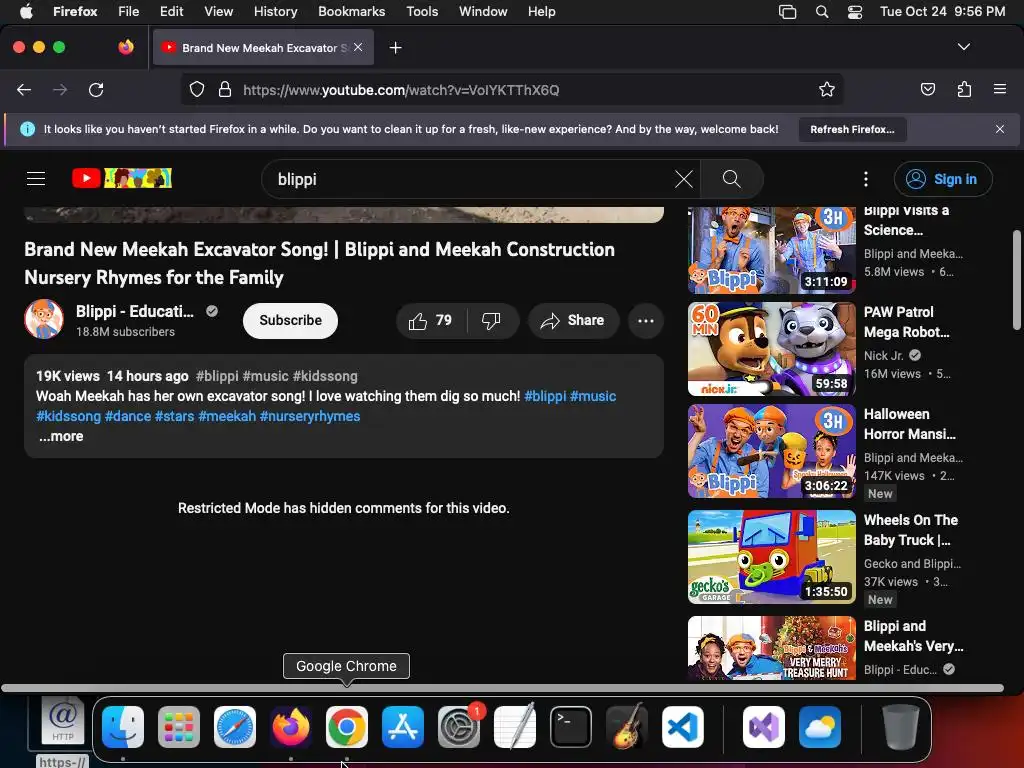Open the Apple menu
Image resolution: width=1024 pixels, height=768 pixels.
coord(26,12)
